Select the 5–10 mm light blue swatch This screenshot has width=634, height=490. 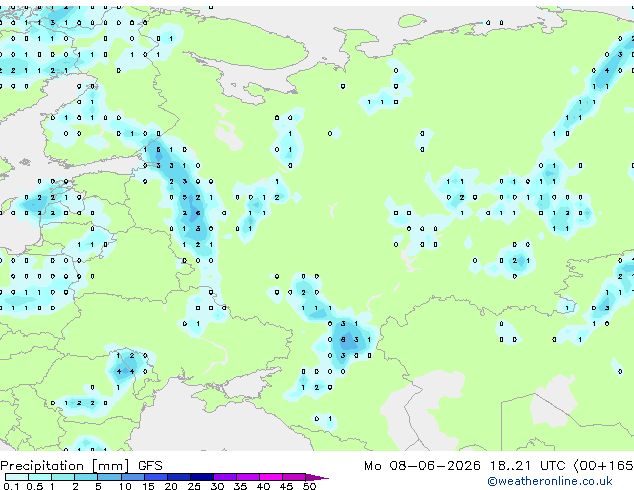(x=109, y=477)
